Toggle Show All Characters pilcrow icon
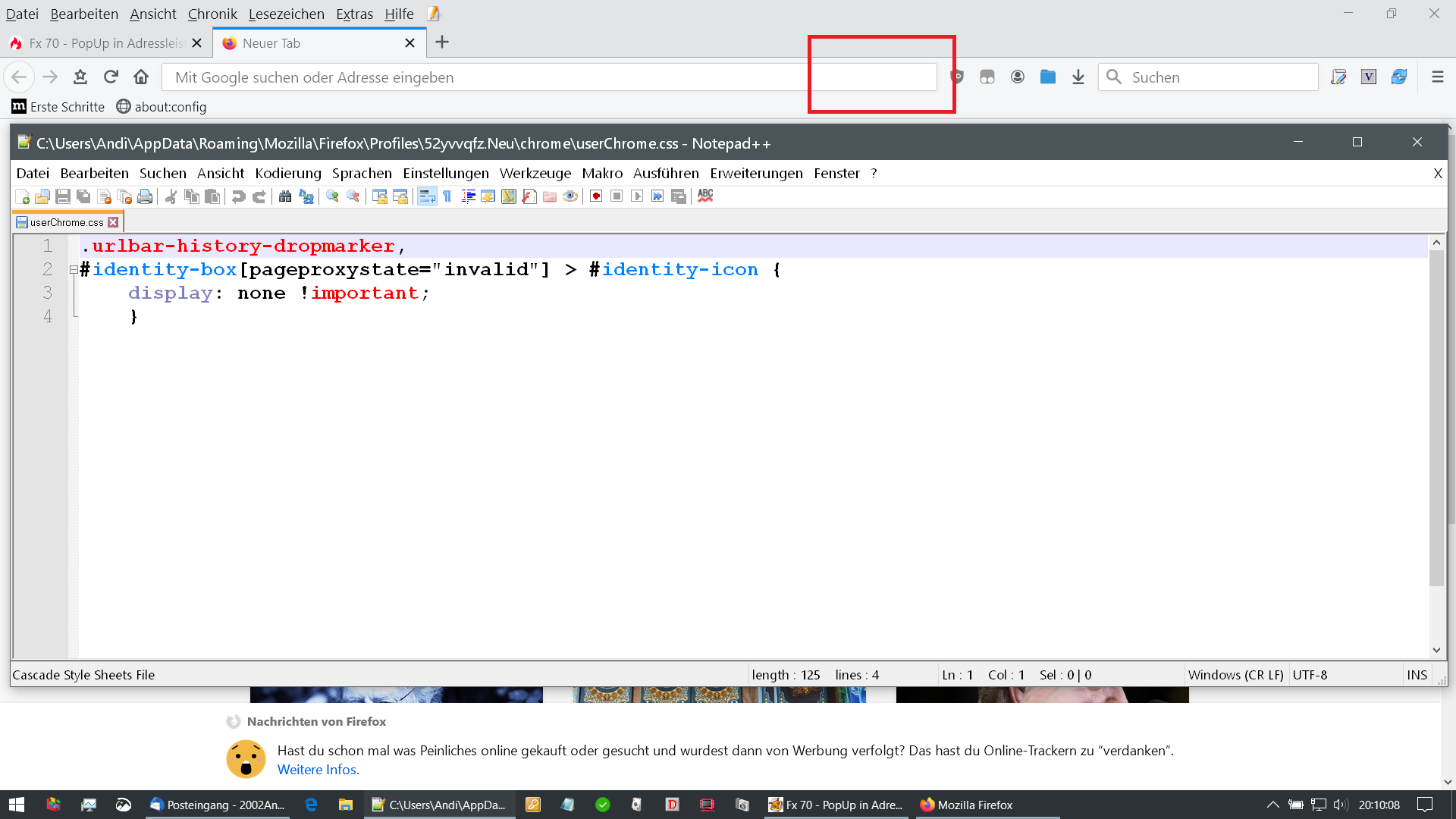The width and height of the screenshot is (1456, 819). [447, 196]
